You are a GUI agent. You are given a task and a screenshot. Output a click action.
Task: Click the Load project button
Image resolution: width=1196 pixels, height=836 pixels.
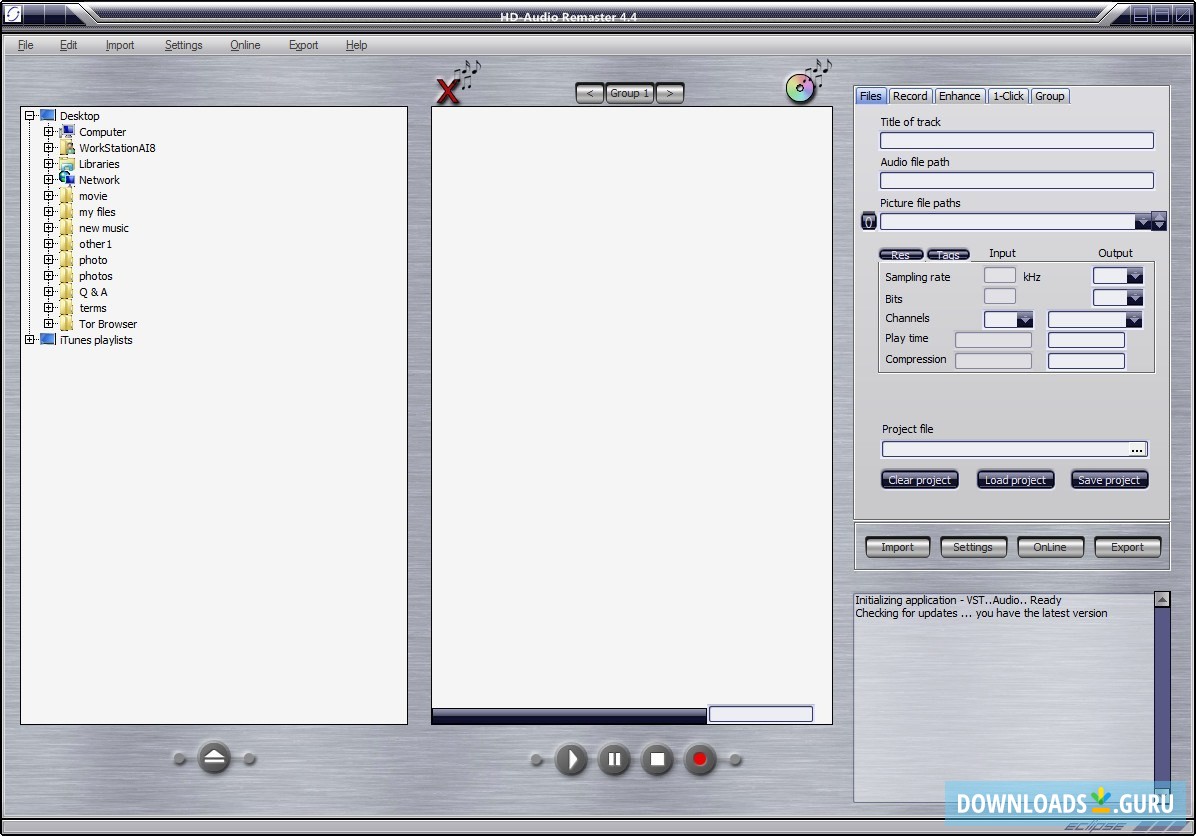tap(1015, 480)
